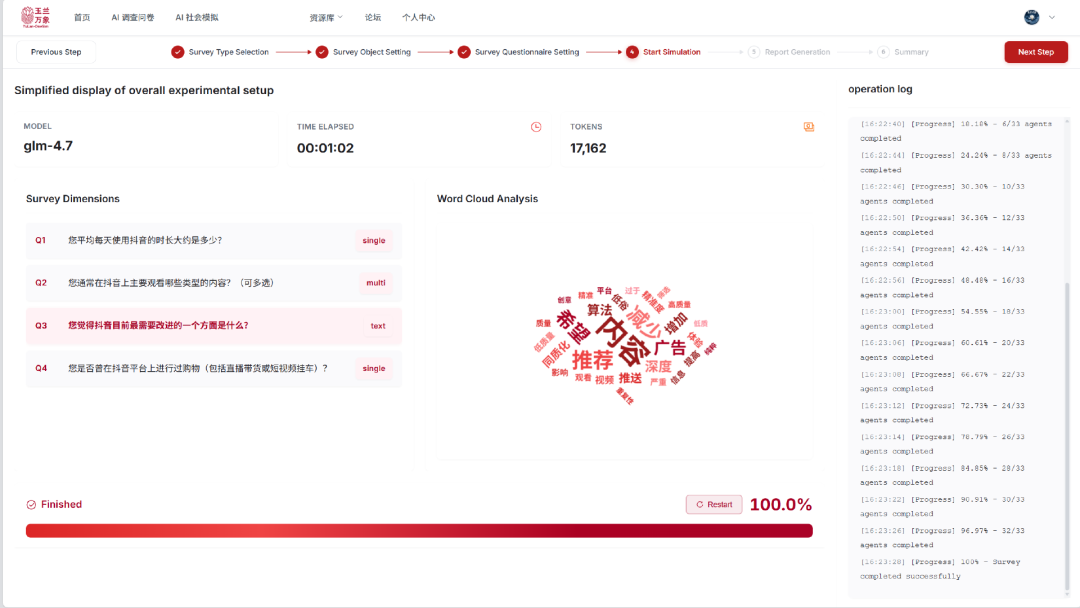
Task: Click the YuLan logo in the header
Action: [x=35, y=17]
